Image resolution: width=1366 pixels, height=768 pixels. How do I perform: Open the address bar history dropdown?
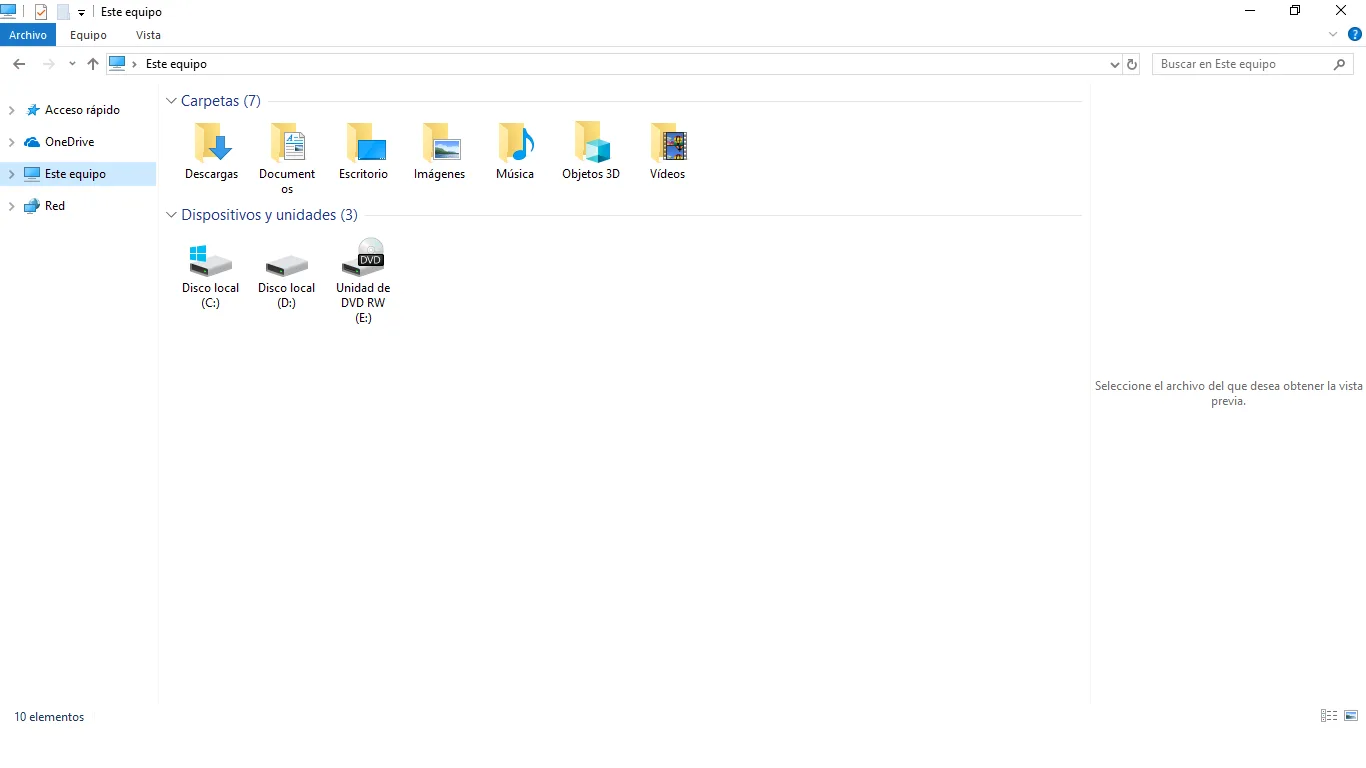[x=1115, y=64]
